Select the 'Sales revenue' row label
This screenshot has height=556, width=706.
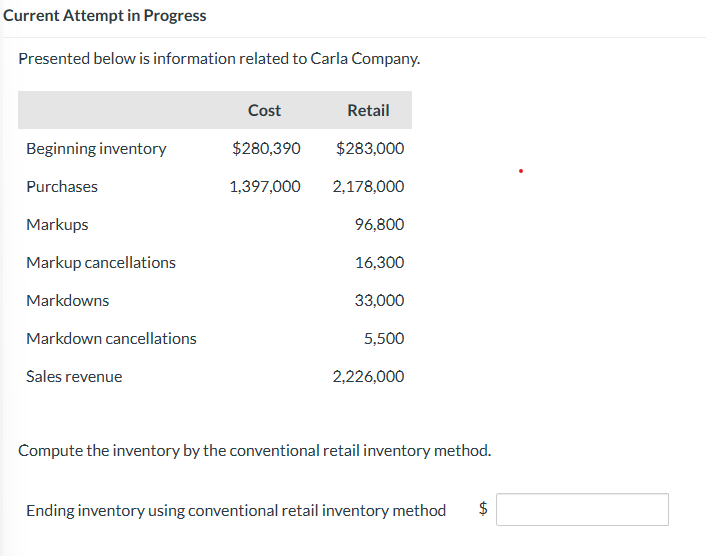point(74,376)
